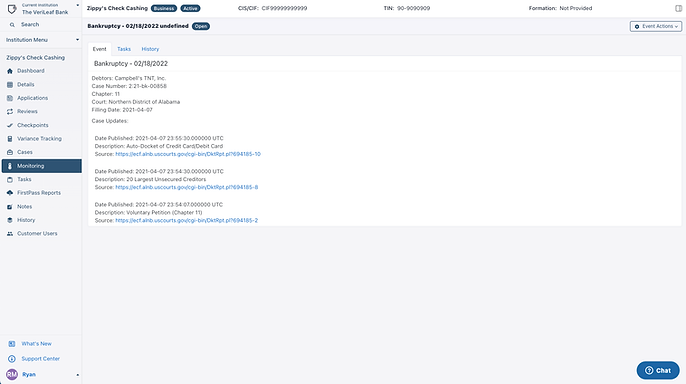
Task: Click the Customer Users people icon
Action: click(10, 234)
